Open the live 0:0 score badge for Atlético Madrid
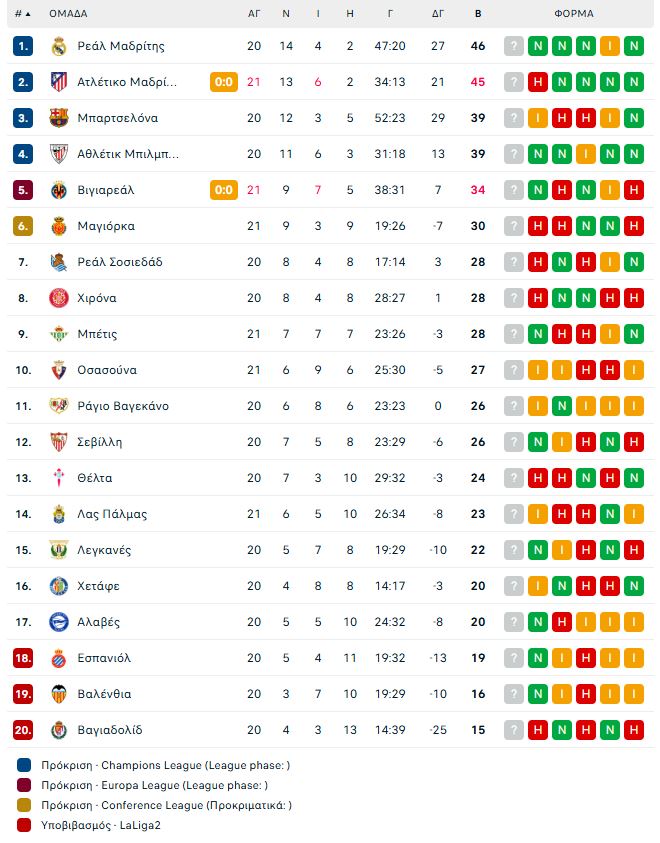Image resolution: width=660 pixels, height=843 pixels. coord(224,82)
